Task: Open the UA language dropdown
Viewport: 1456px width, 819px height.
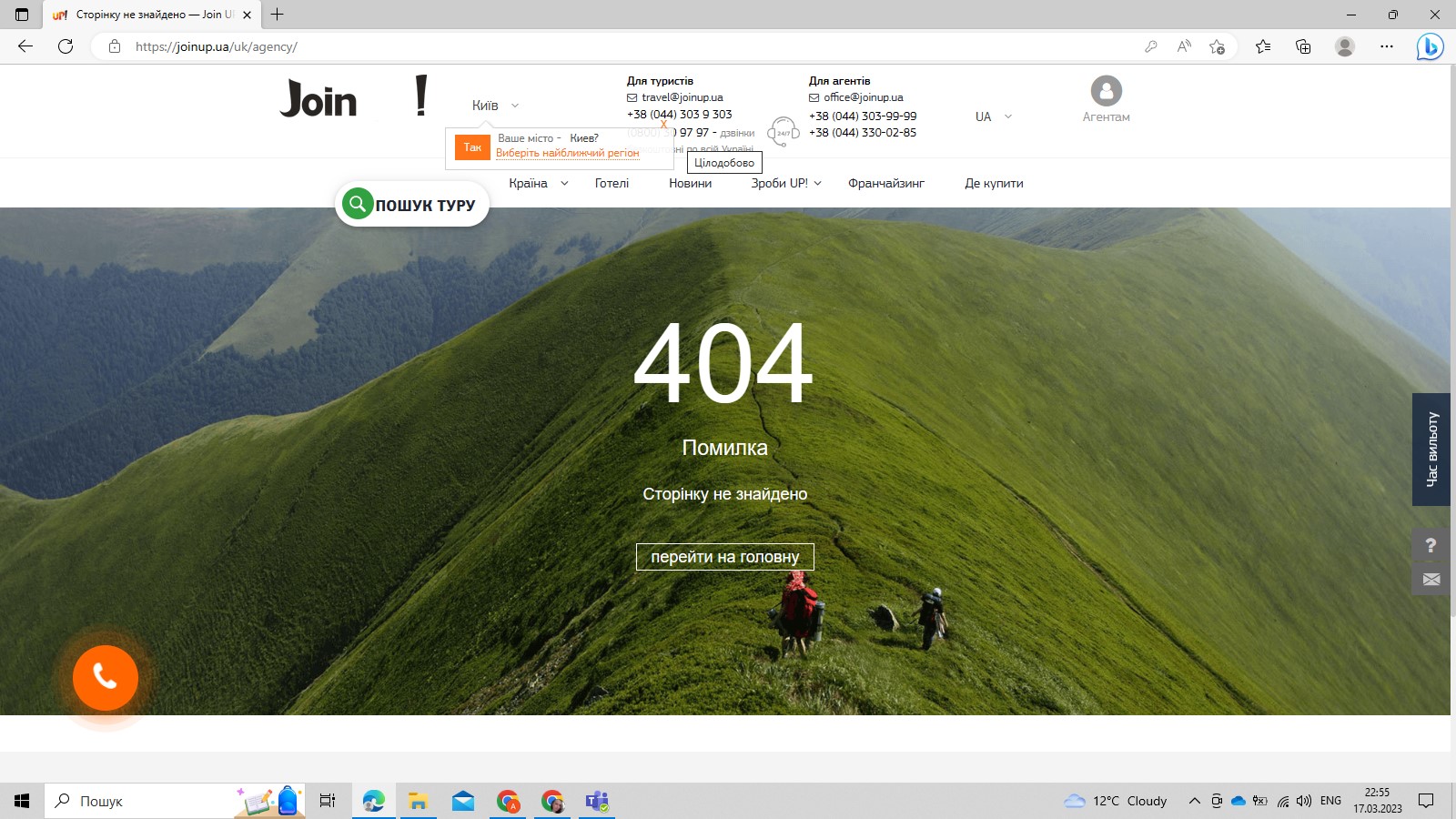Action: [993, 116]
